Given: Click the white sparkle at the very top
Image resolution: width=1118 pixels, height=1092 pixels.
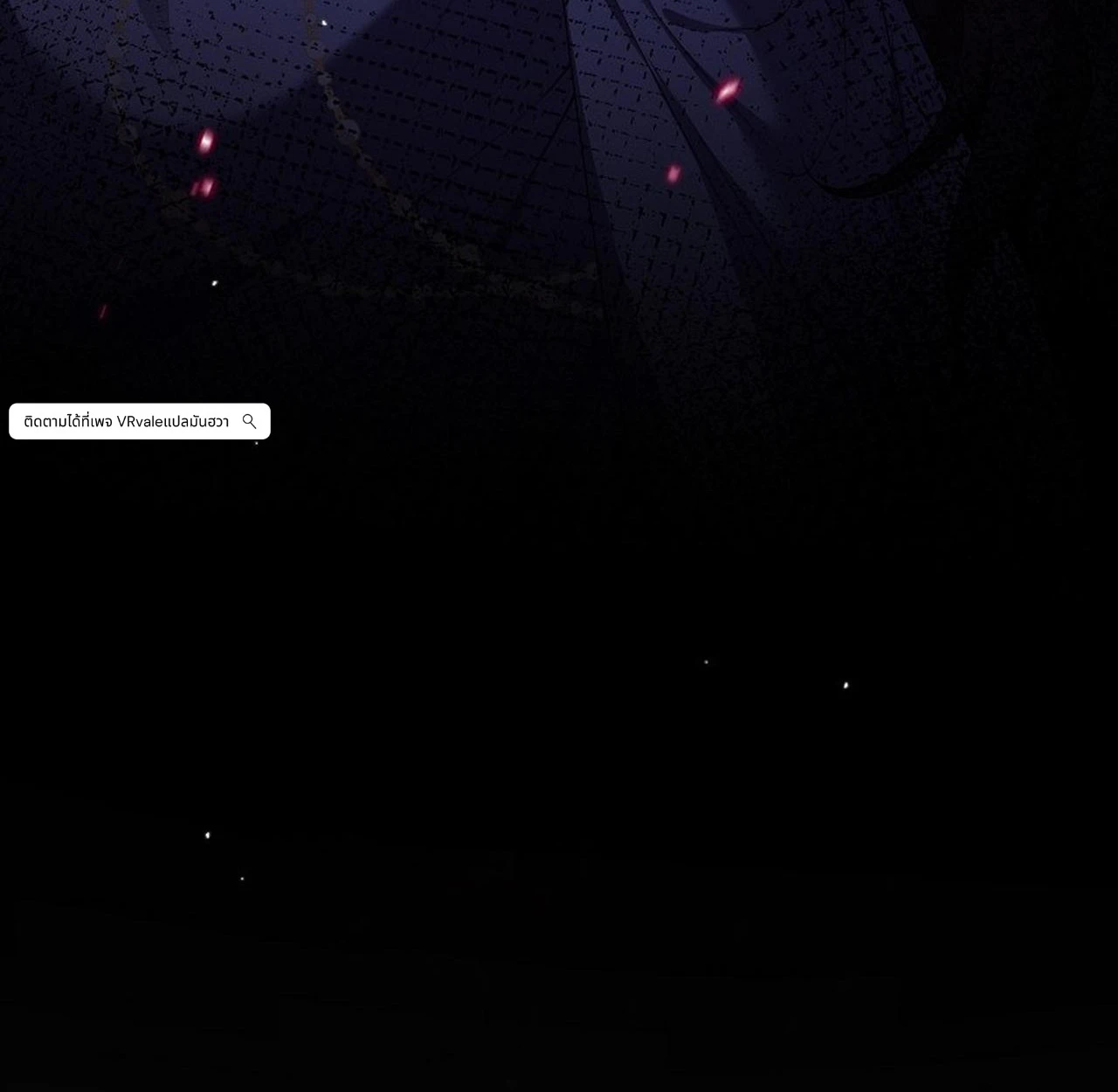Looking at the screenshot, I should click(324, 24).
